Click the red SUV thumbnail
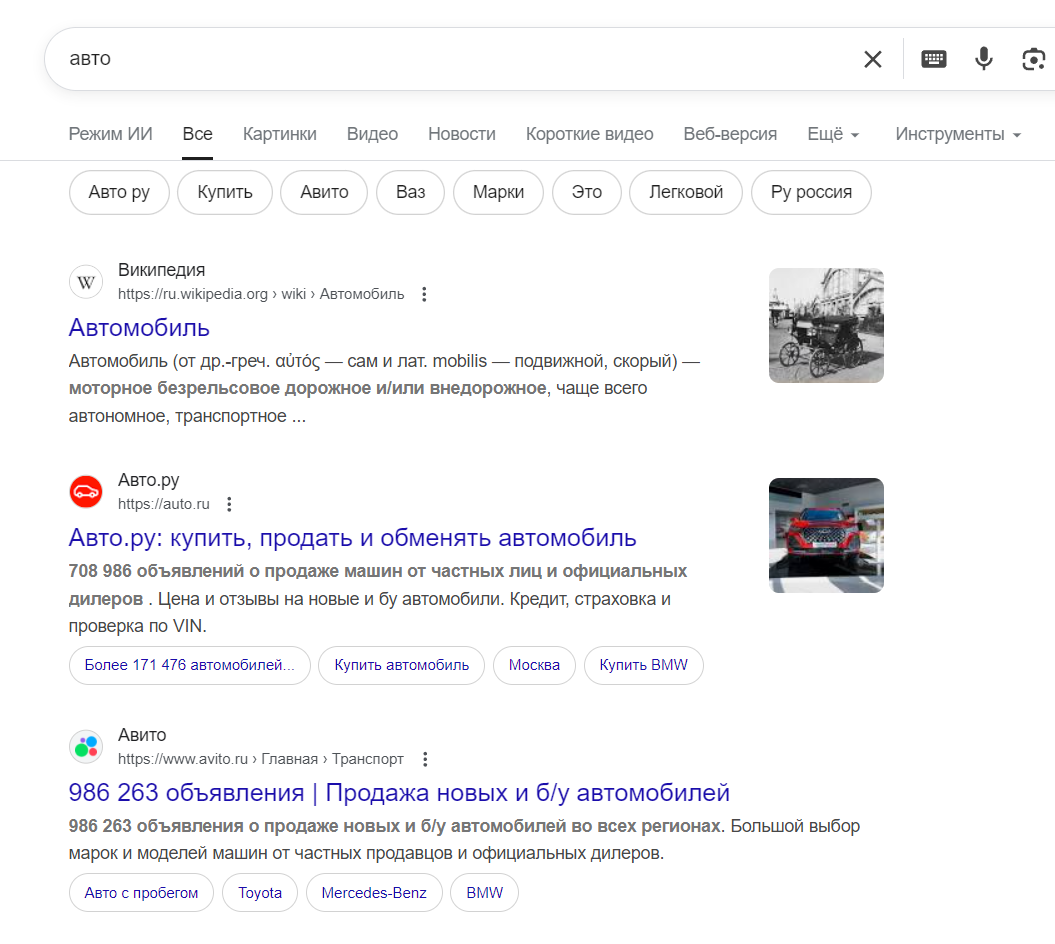1055x944 pixels. click(x=826, y=536)
